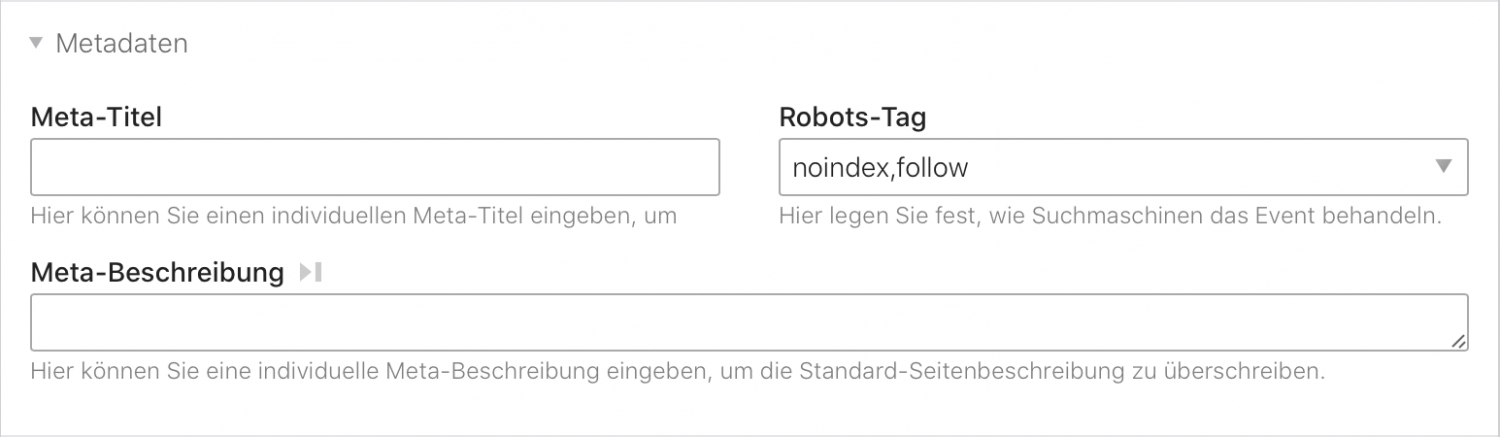
Task: Click the Robots-Tag field label
Action: (852, 117)
